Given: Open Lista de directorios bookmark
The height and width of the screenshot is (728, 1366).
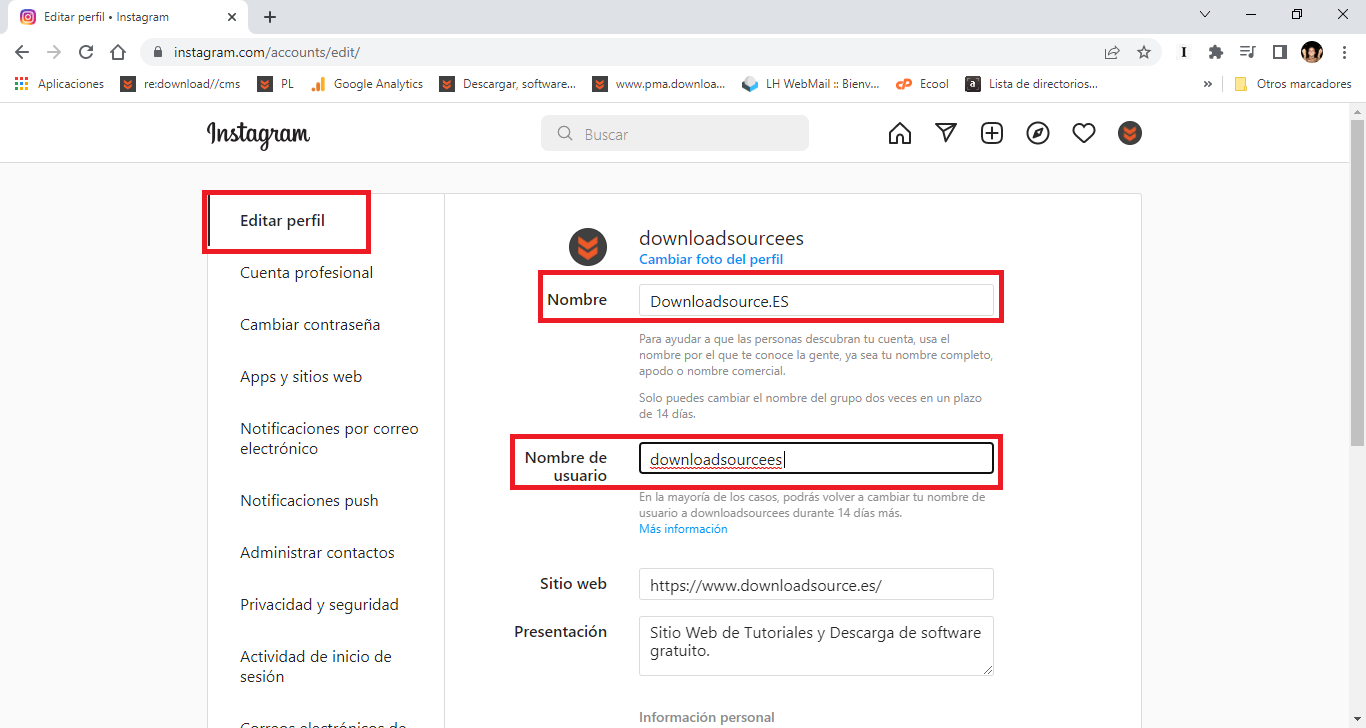Looking at the screenshot, I should (1031, 84).
